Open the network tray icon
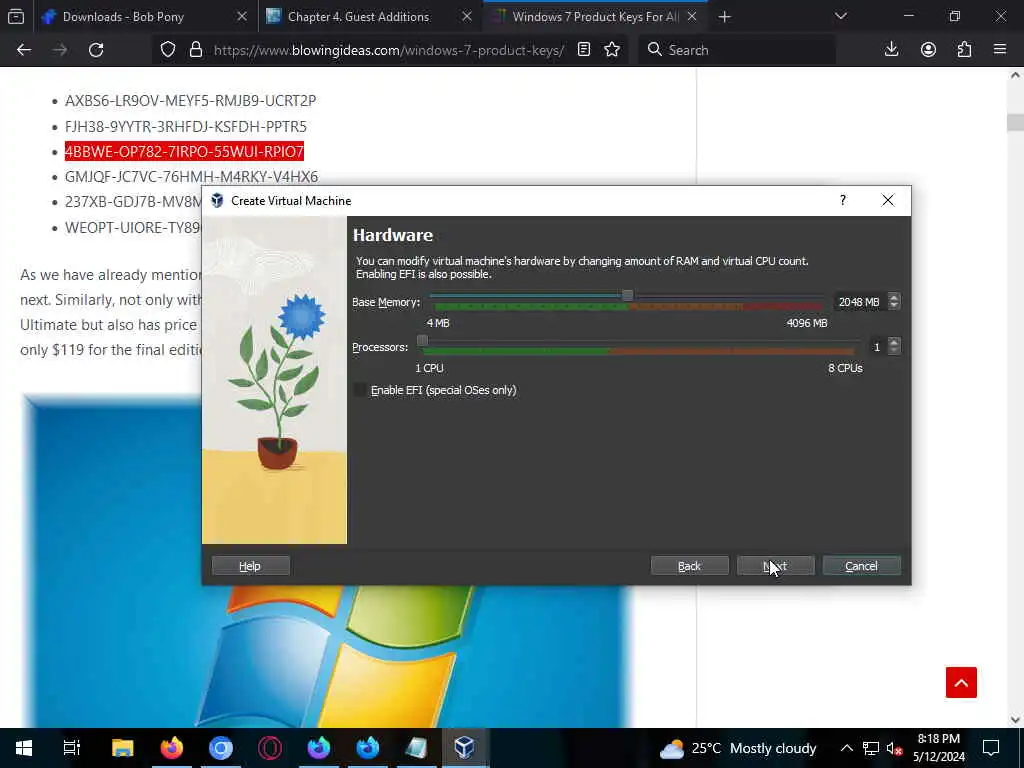The image size is (1024, 768). tap(871, 748)
